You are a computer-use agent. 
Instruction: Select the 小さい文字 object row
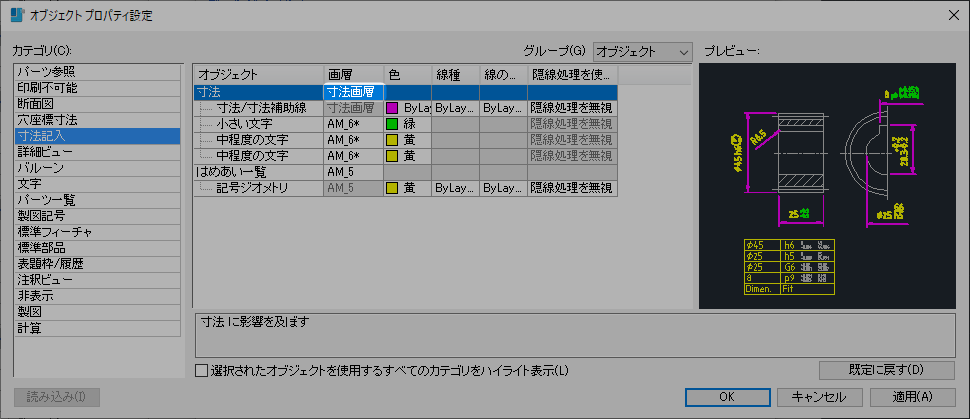[x=259, y=124]
